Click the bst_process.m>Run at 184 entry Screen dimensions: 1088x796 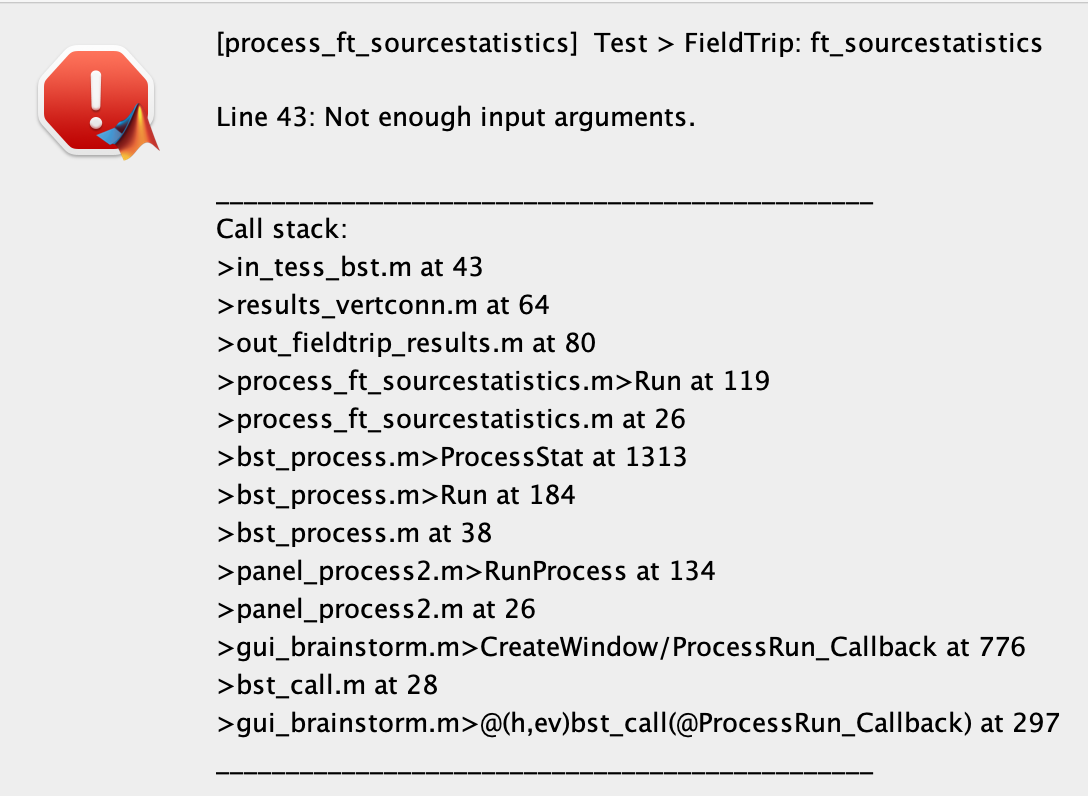click(x=396, y=495)
